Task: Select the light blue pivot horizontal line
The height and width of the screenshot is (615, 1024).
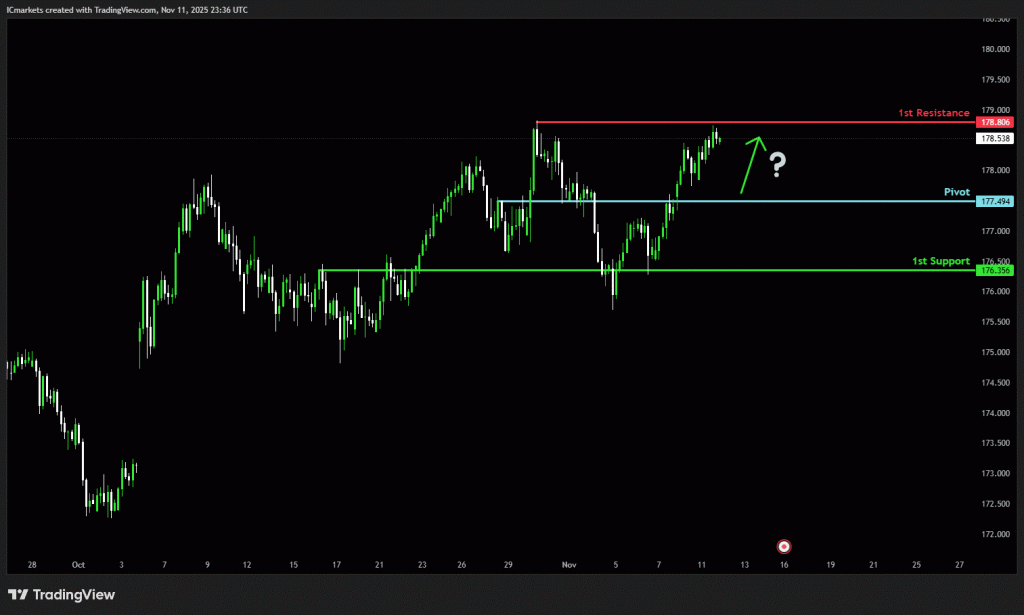Action: coord(800,201)
